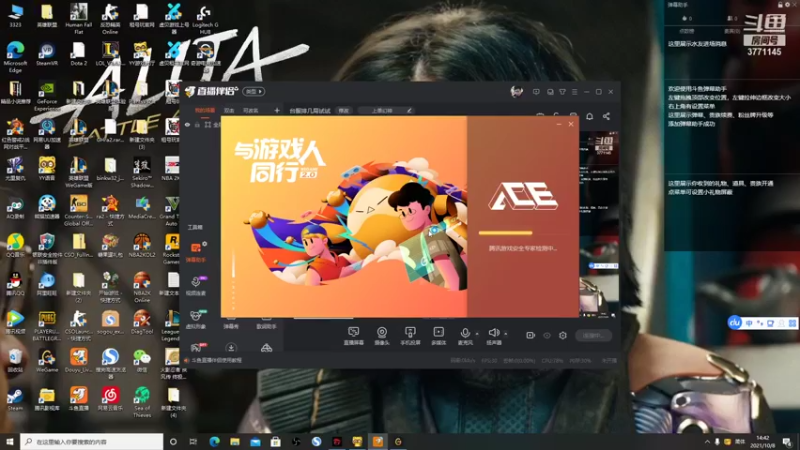Open gear settings in 弹幕助手 overlay panel
This screenshot has height=450, width=800.
click(x=787, y=5)
